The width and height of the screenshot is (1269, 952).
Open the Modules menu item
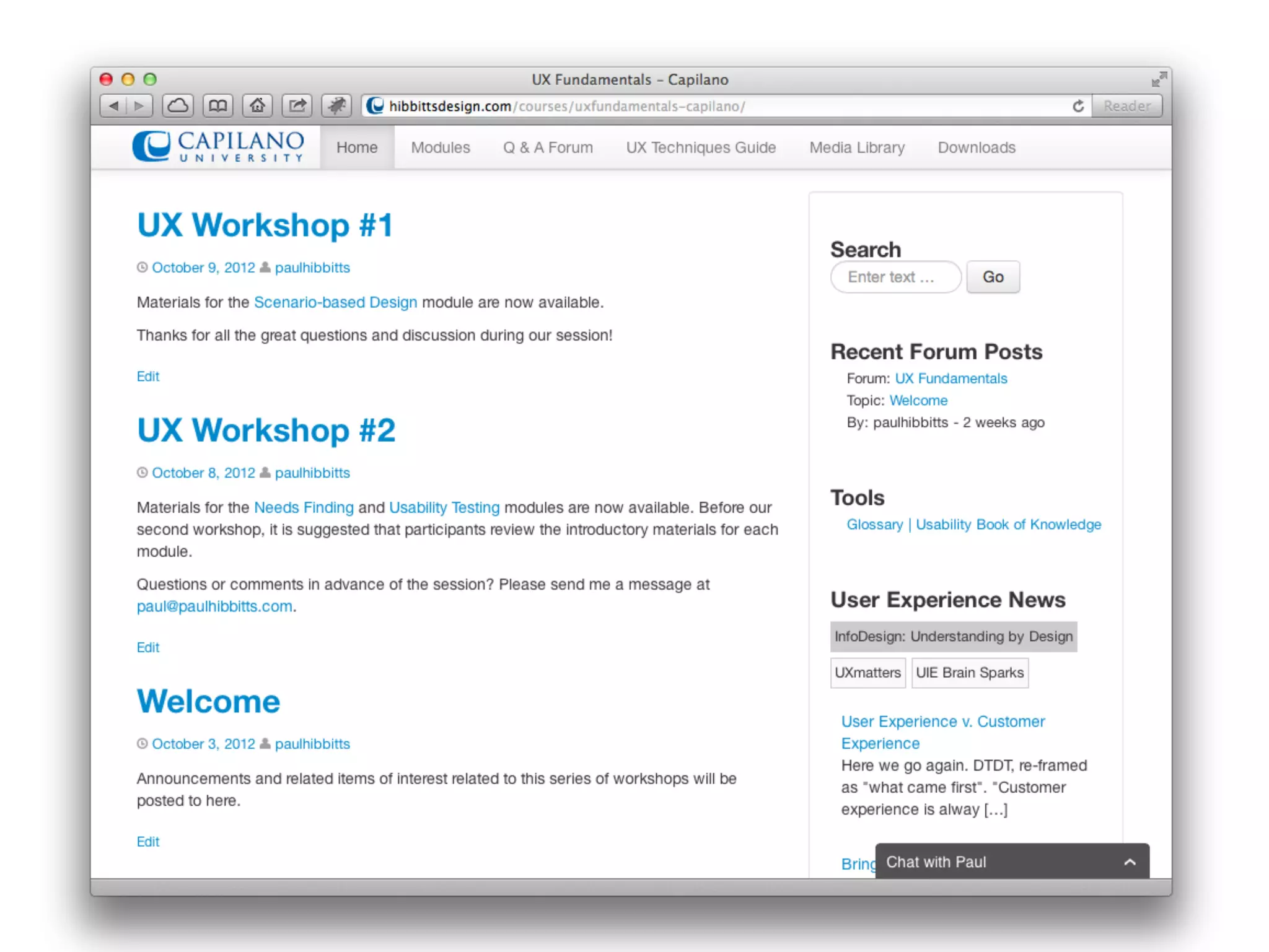pos(441,147)
